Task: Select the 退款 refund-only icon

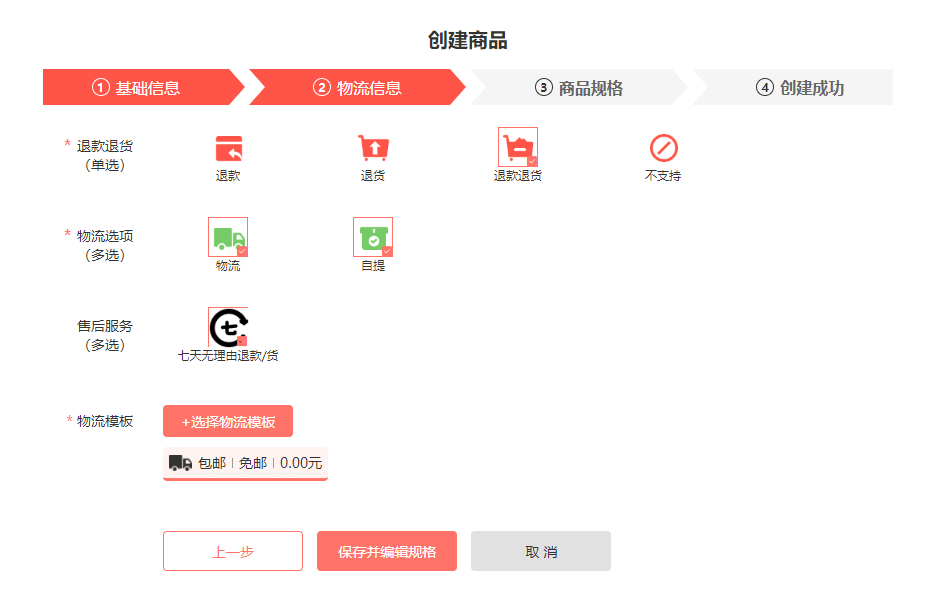Action: click(229, 148)
